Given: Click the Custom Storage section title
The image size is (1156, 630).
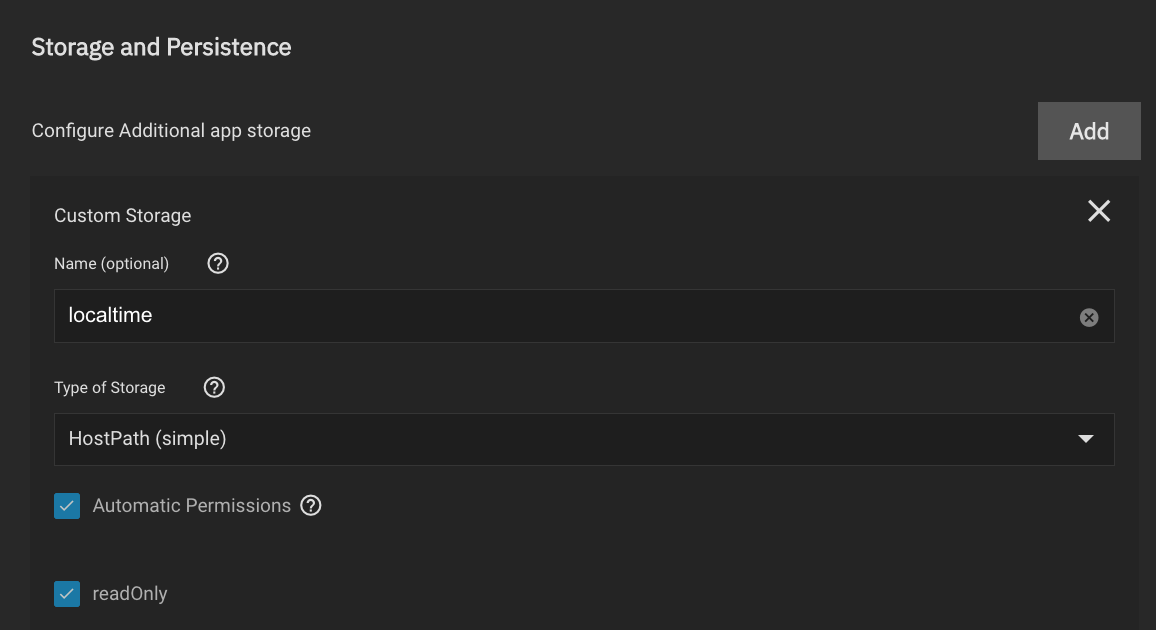Looking at the screenshot, I should [x=122, y=215].
